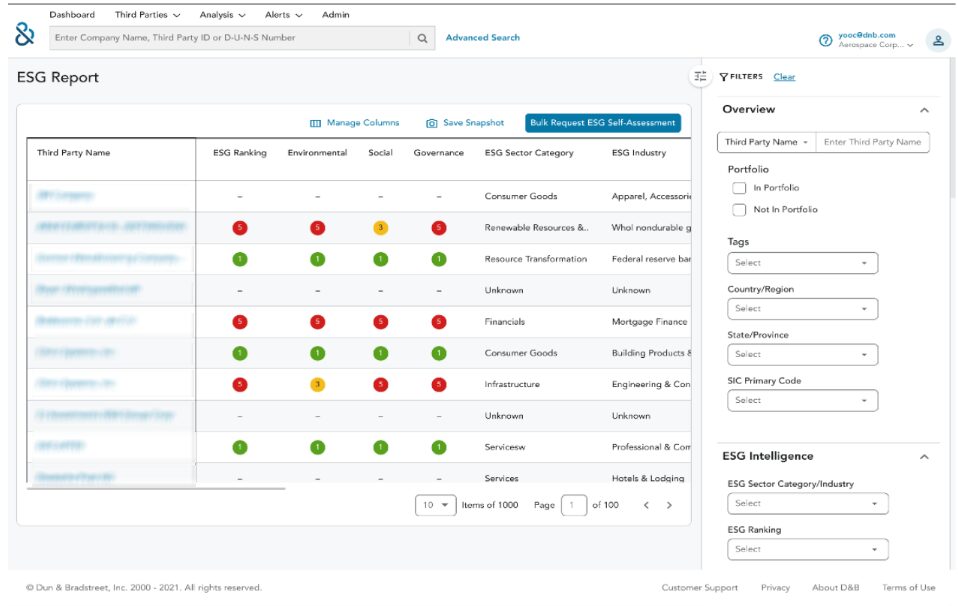Open the Third Parties menu

(x=147, y=15)
